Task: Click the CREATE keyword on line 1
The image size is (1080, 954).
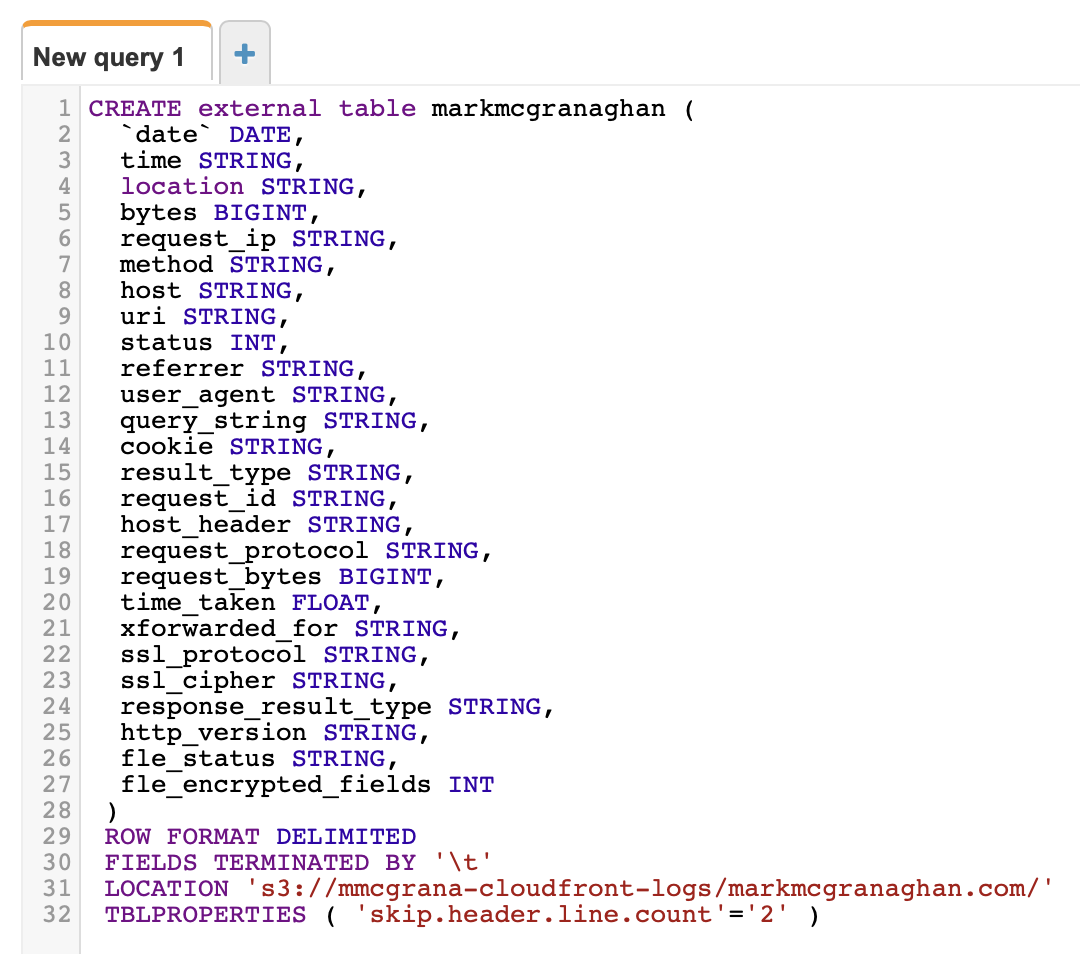Action: tap(135, 108)
